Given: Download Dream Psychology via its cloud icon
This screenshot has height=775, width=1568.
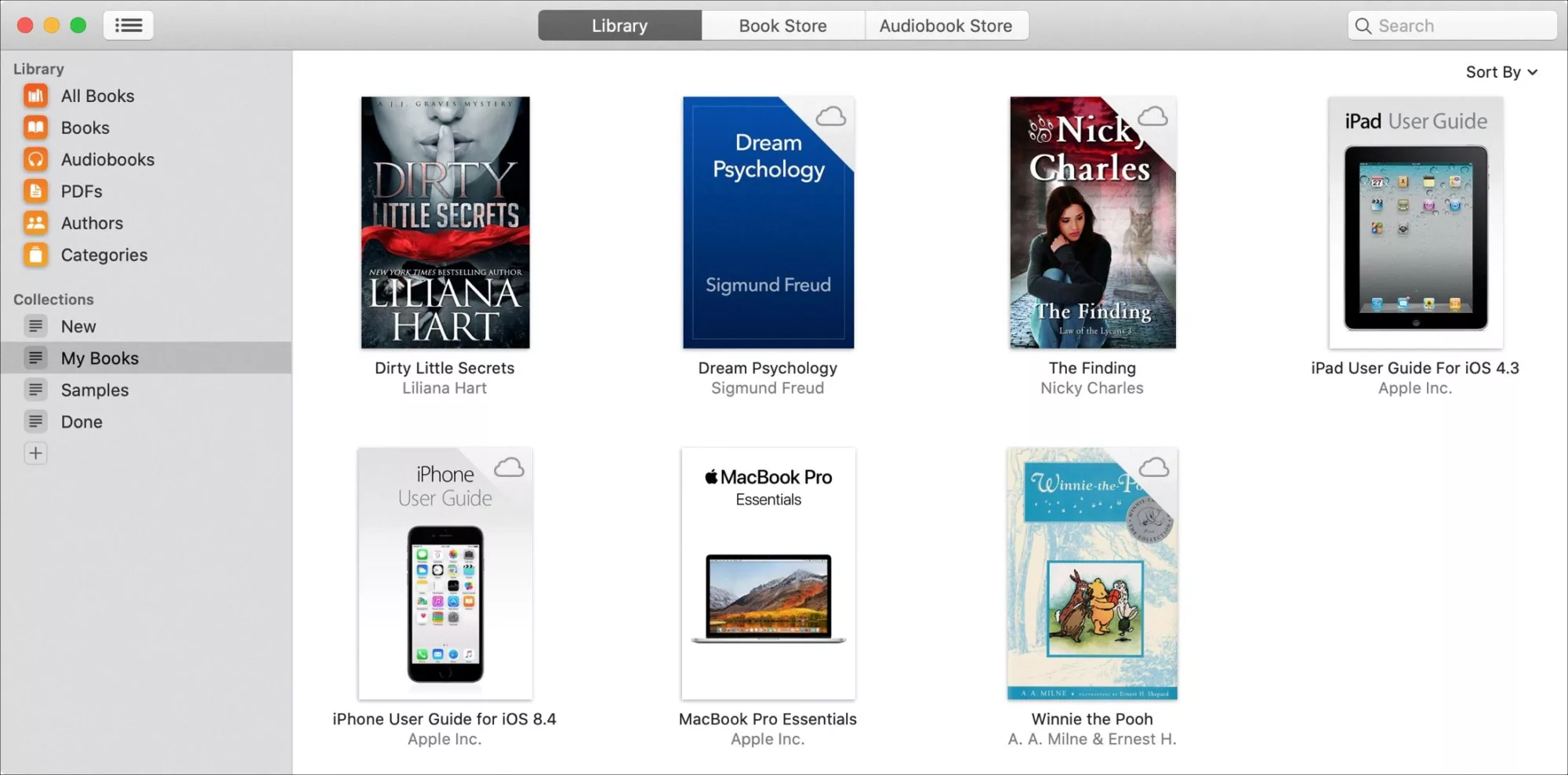Looking at the screenshot, I should (x=831, y=116).
